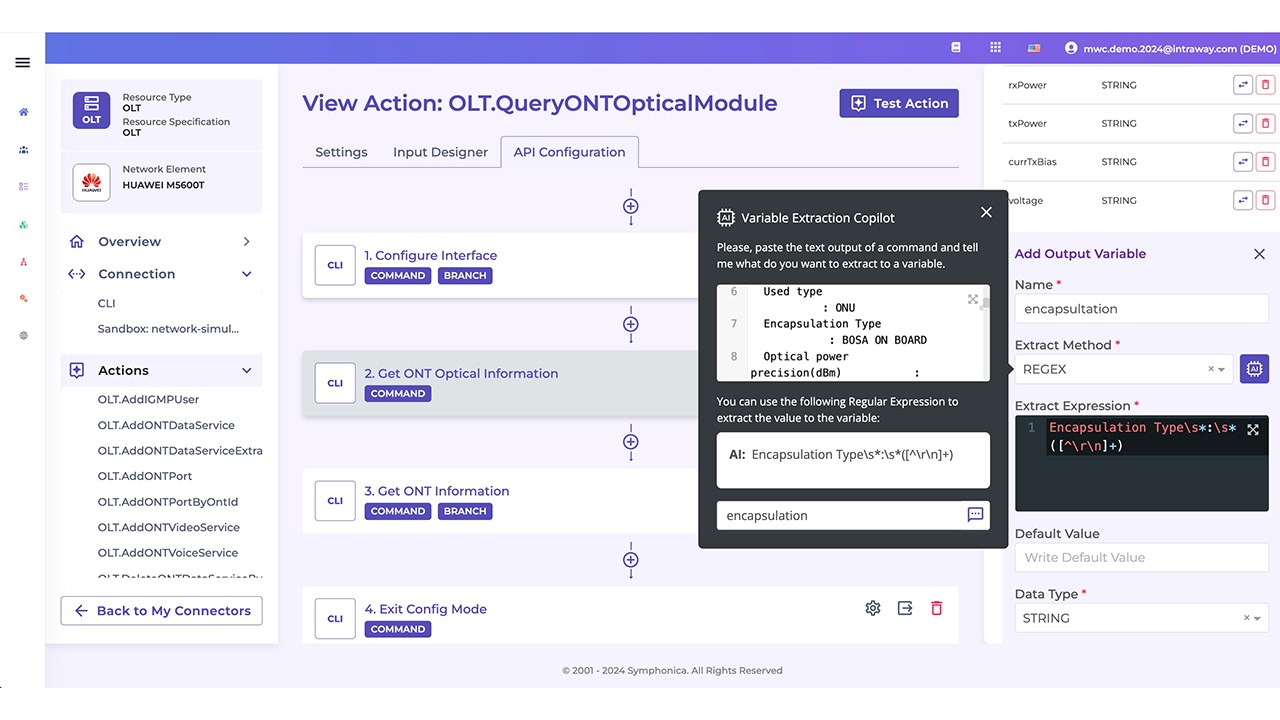This screenshot has width=1280, height=720.
Task: Open the Extract Method REGEX dropdown
Action: (x=1124, y=369)
